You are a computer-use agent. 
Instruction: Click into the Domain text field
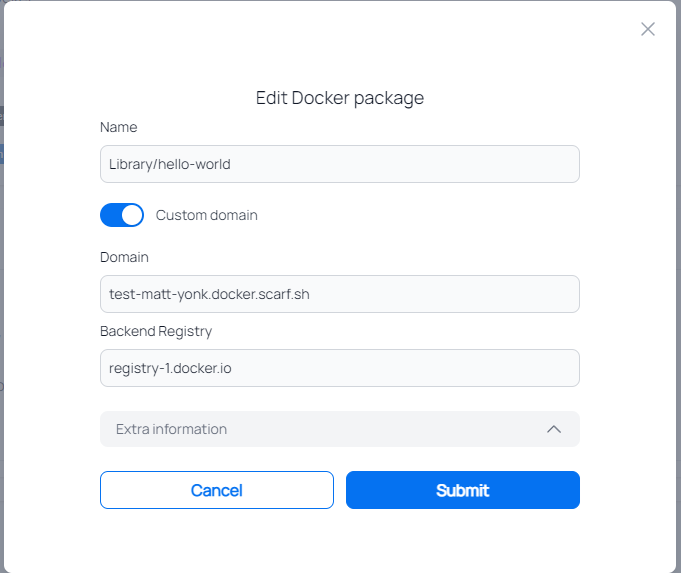[x=340, y=294]
